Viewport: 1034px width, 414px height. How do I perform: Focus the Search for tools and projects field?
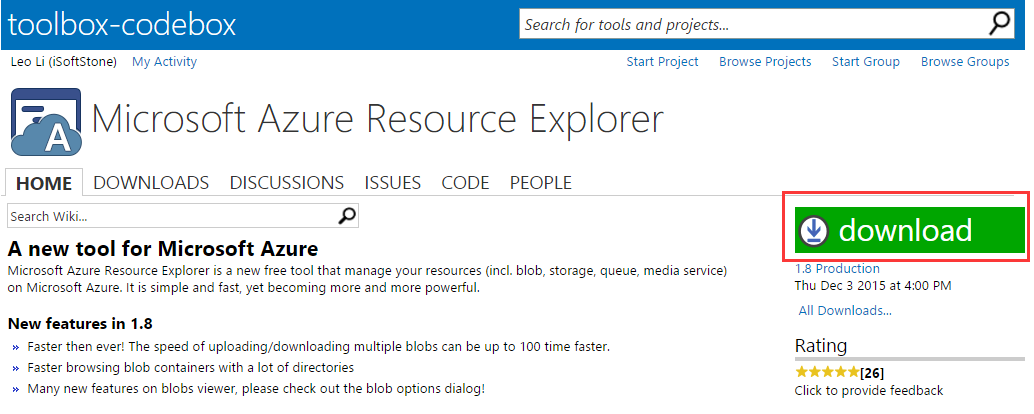[x=750, y=24]
